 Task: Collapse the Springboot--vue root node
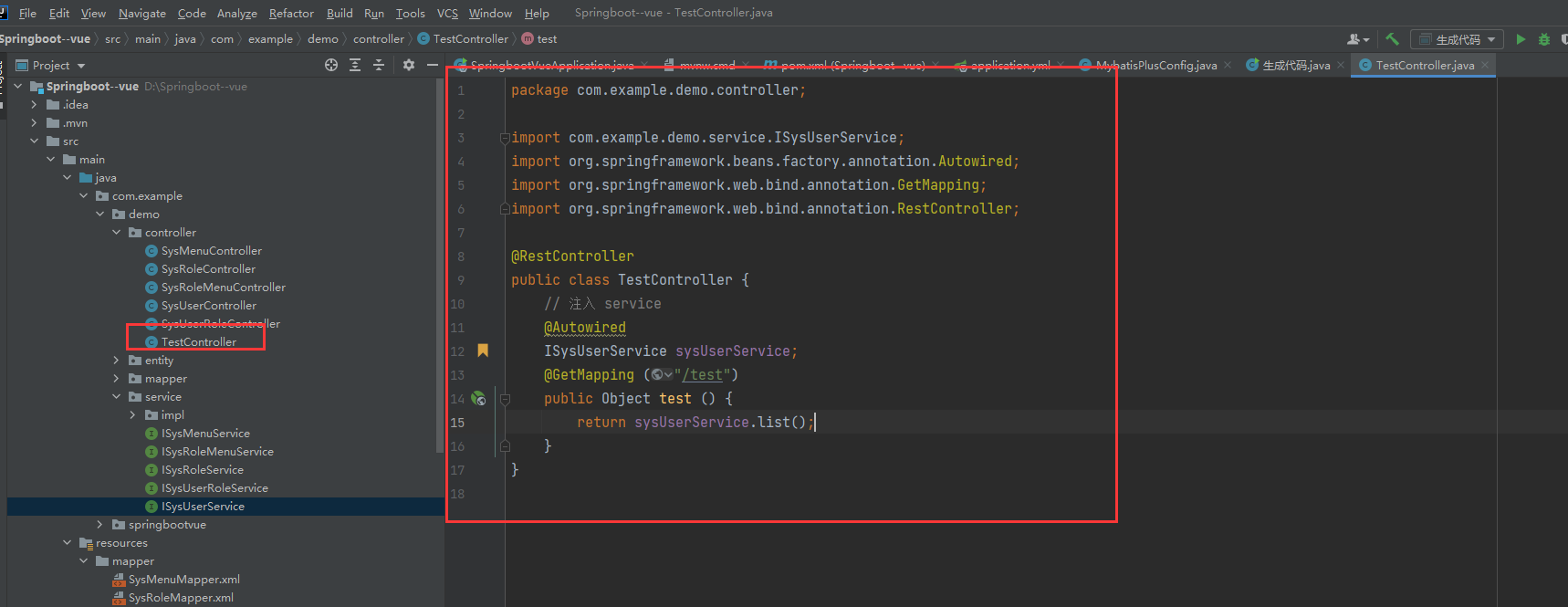point(18,87)
